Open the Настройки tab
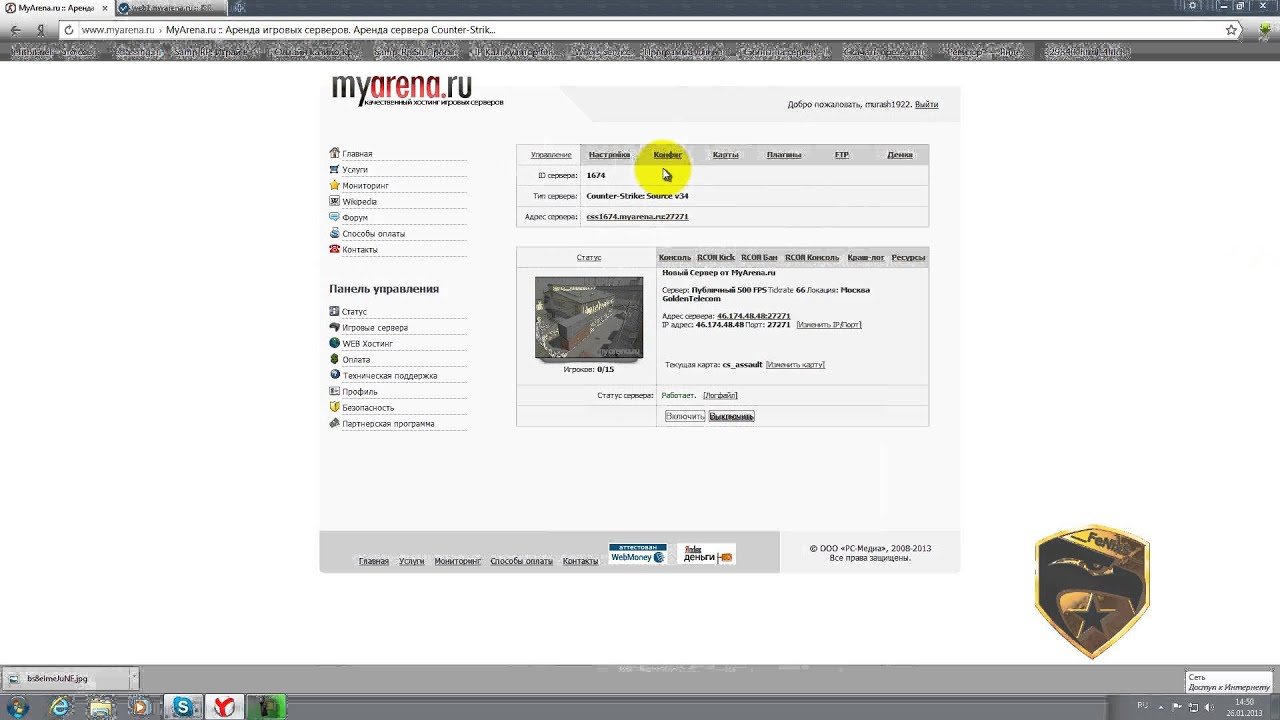This screenshot has height=720, width=1280. pyautogui.click(x=609, y=155)
